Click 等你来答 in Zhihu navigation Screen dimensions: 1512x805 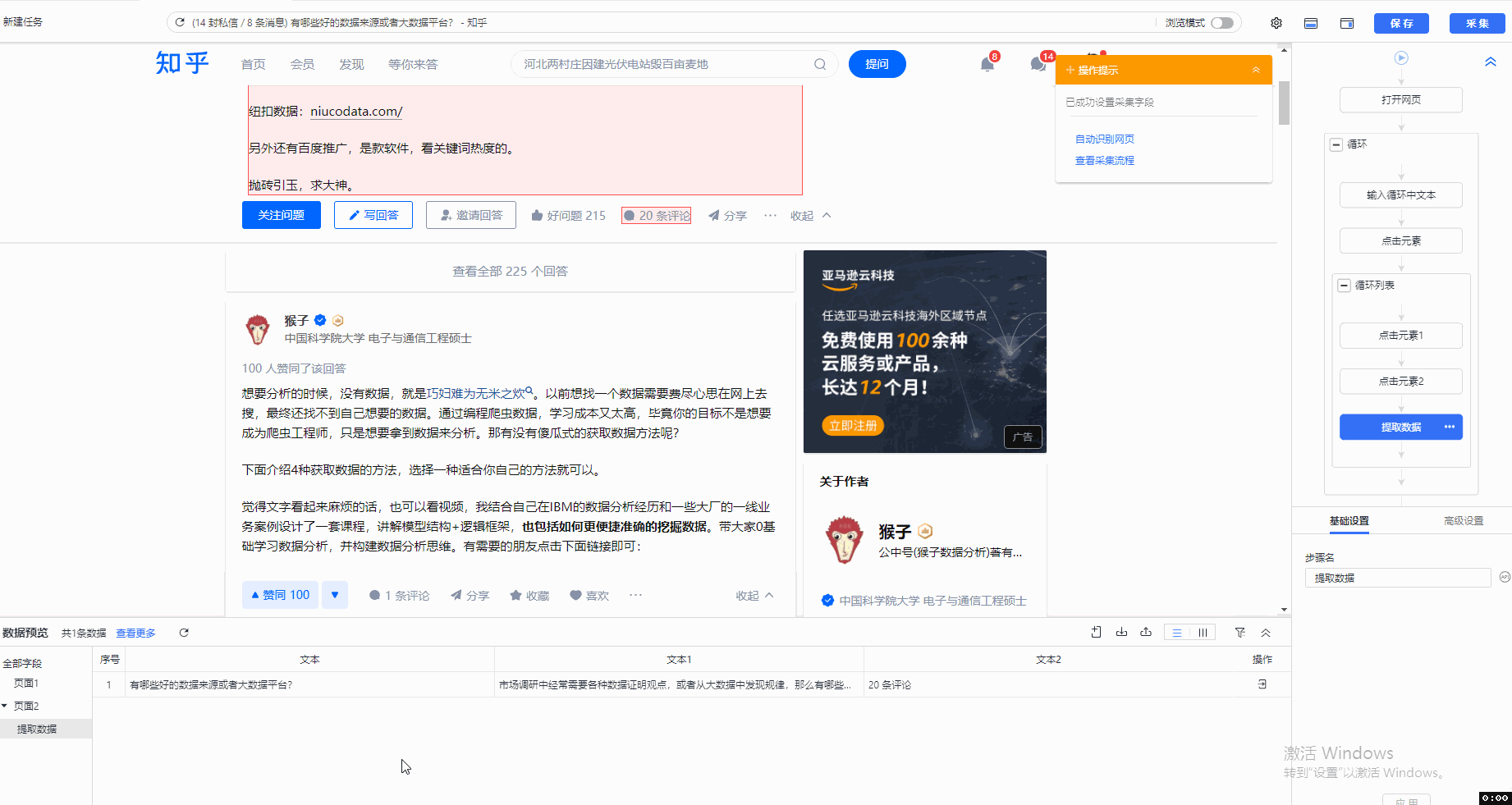pos(413,64)
